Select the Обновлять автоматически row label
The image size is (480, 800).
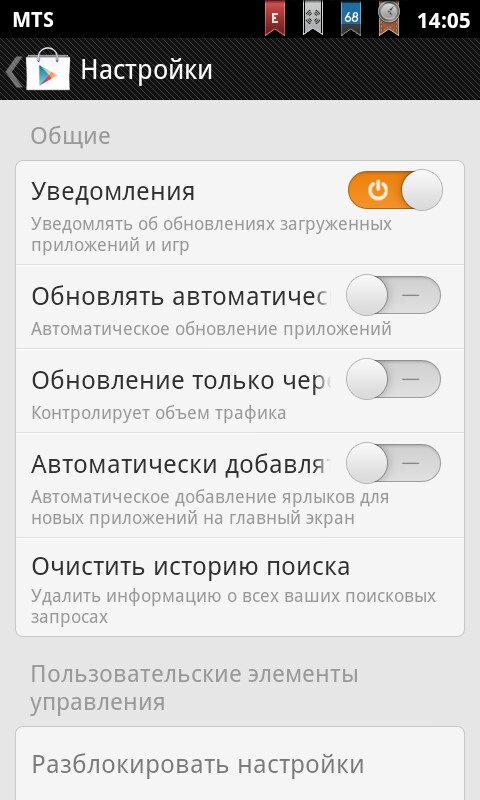click(x=180, y=296)
